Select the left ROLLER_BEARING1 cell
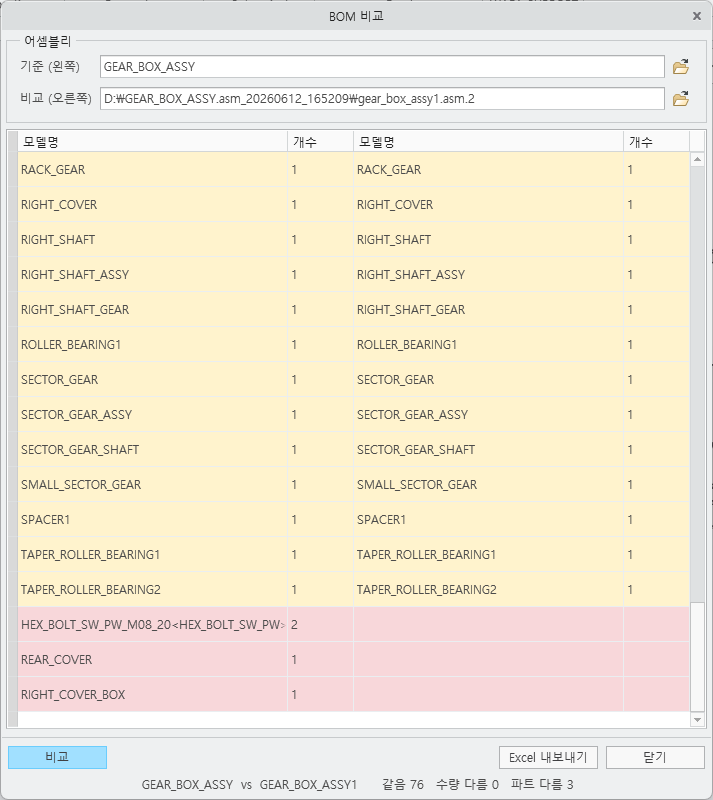Viewport: 713px width, 800px height. pyautogui.click(x=153, y=344)
